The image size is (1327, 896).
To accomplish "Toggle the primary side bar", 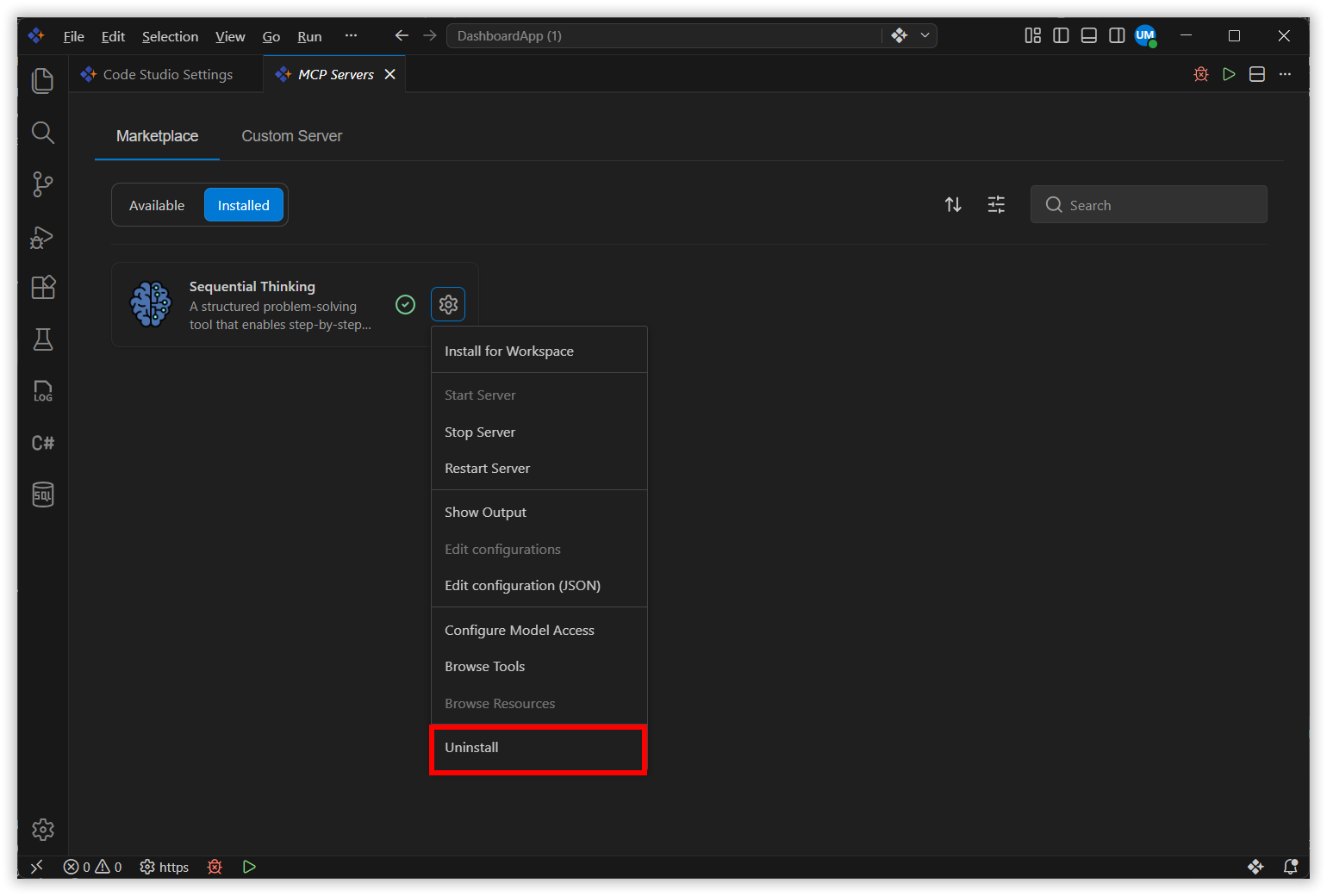I will (x=1061, y=35).
